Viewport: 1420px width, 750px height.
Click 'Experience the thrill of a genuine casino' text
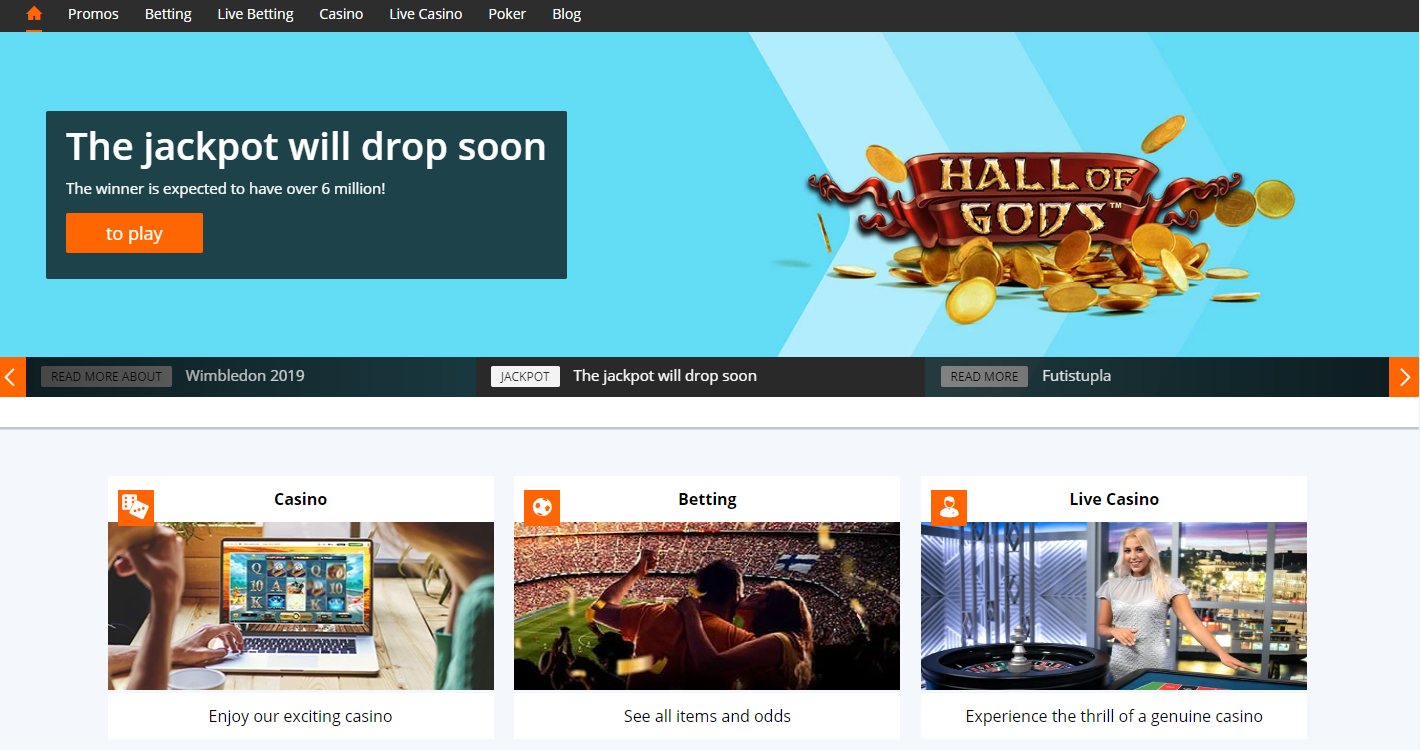(1114, 716)
